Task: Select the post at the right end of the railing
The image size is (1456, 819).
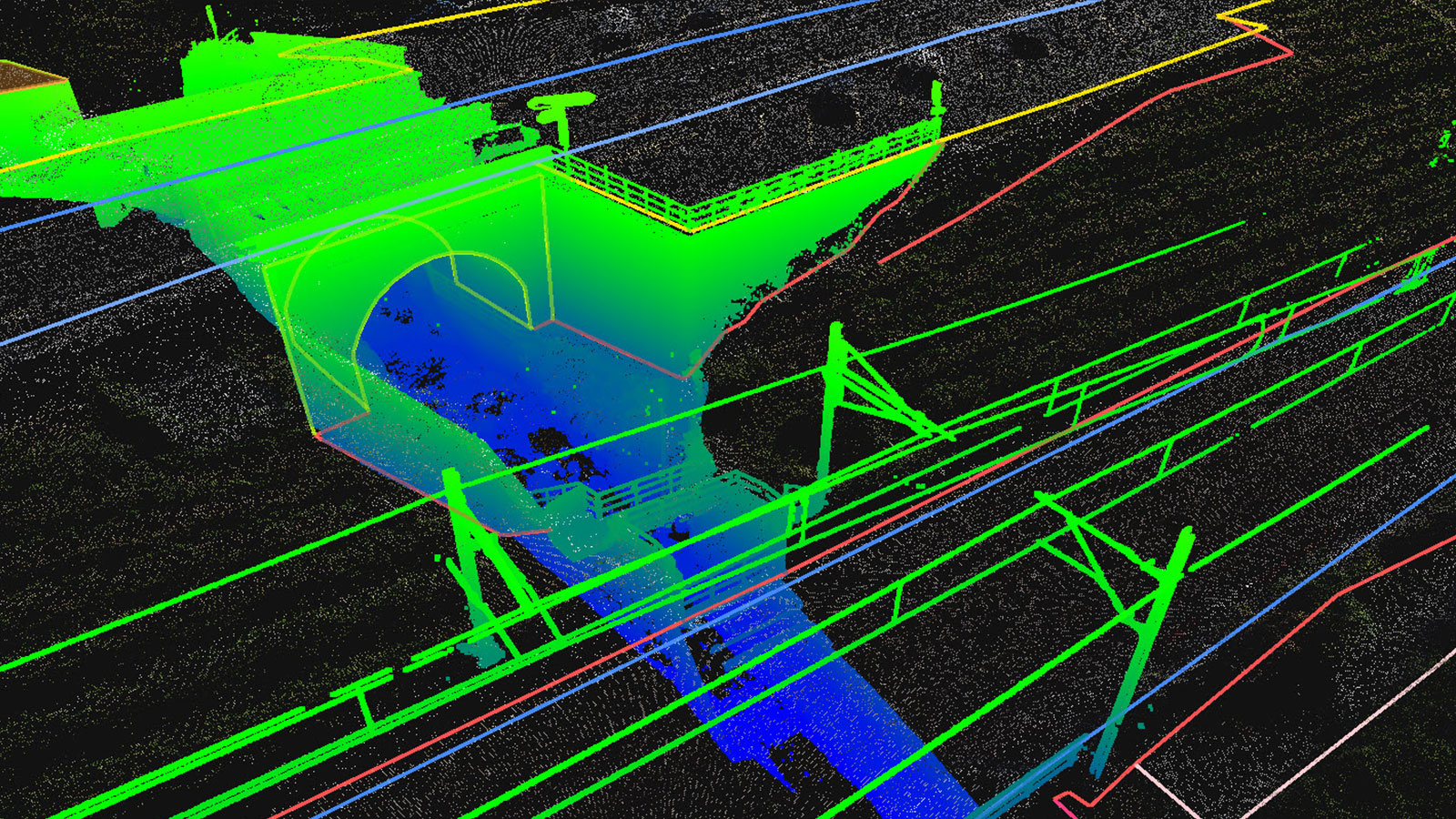Action: click(x=935, y=100)
